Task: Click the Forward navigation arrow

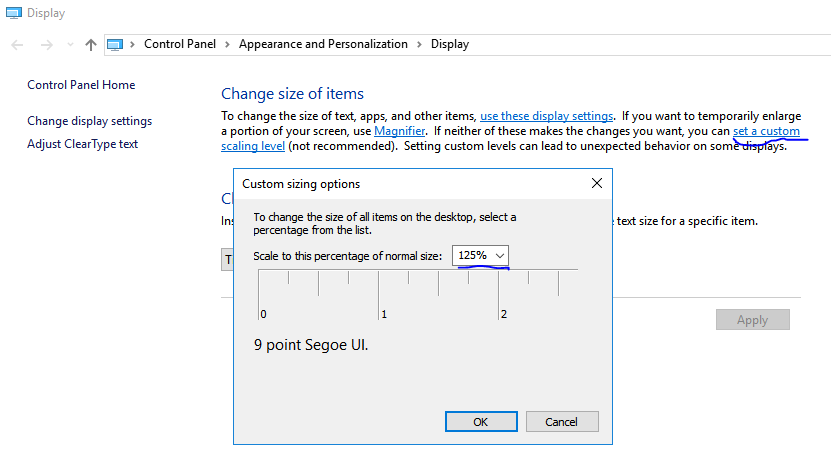Action: 47,45
